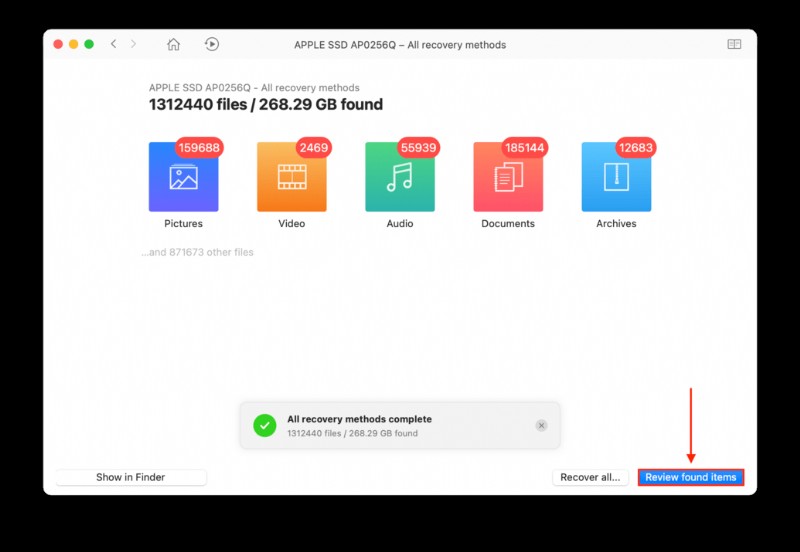Click the Audio label text
800x552 pixels.
400,223
